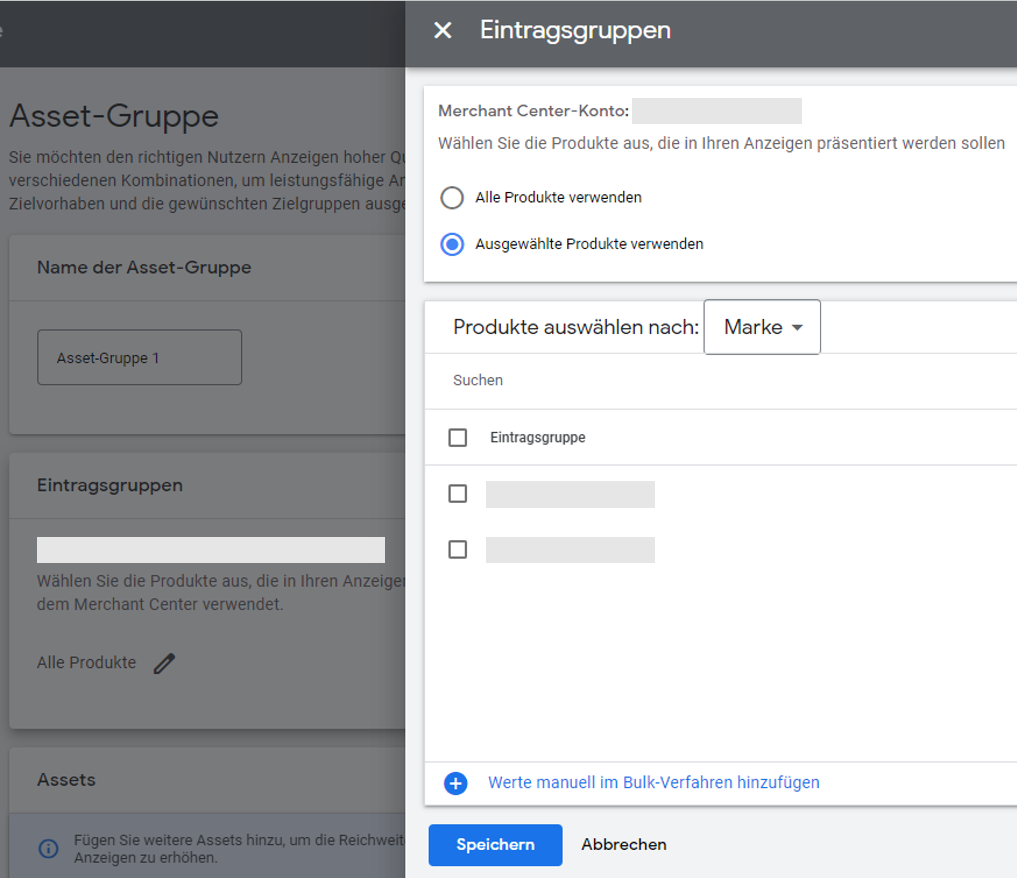Select Ausgewählte Produkte verwenden
The image size is (1017, 878).
[452, 244]
